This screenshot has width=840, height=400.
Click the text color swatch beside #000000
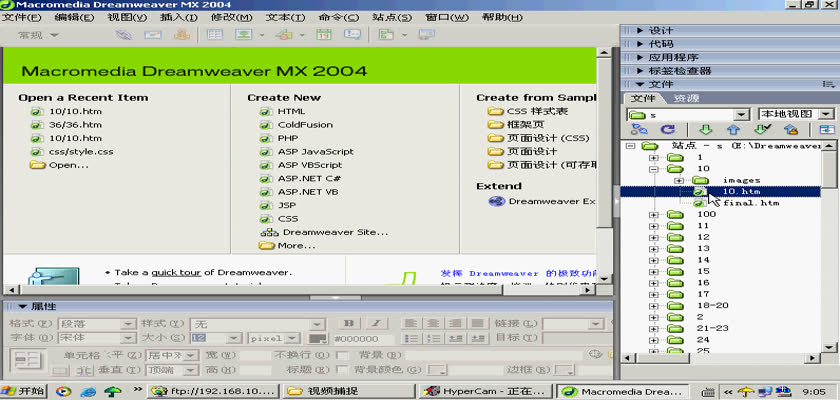coord(318,339)
